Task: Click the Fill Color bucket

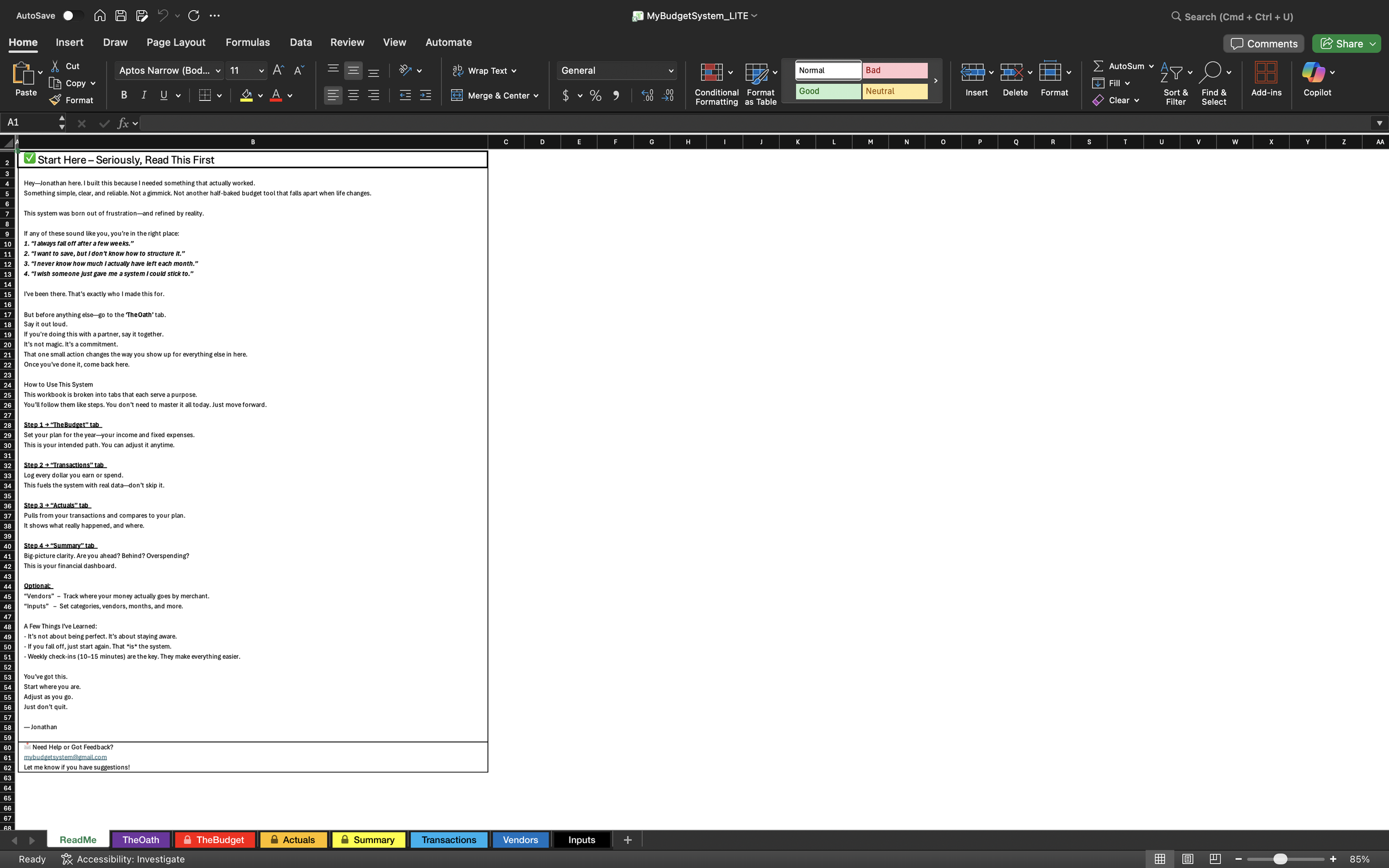Action: pos(246,96)
